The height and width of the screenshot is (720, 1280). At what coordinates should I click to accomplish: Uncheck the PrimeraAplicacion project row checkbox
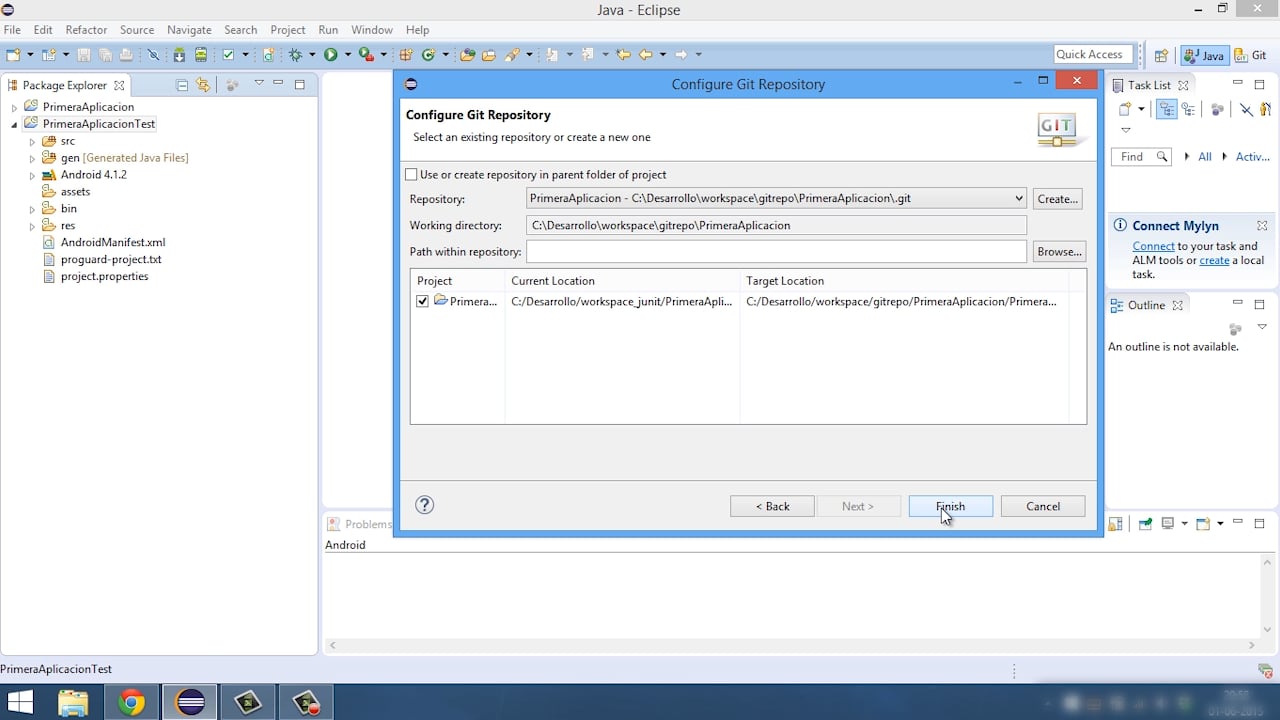click(422, 301)
